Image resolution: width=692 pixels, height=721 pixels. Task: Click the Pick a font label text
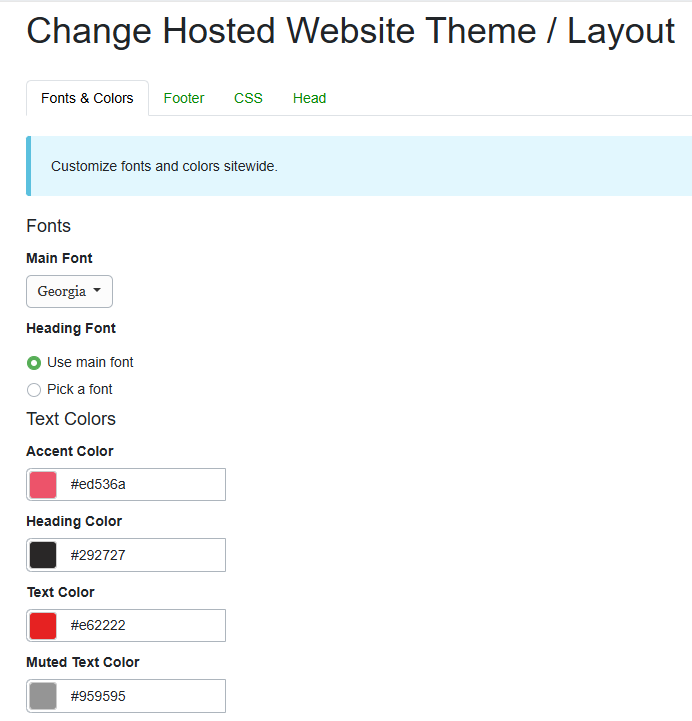pos(80,389)
